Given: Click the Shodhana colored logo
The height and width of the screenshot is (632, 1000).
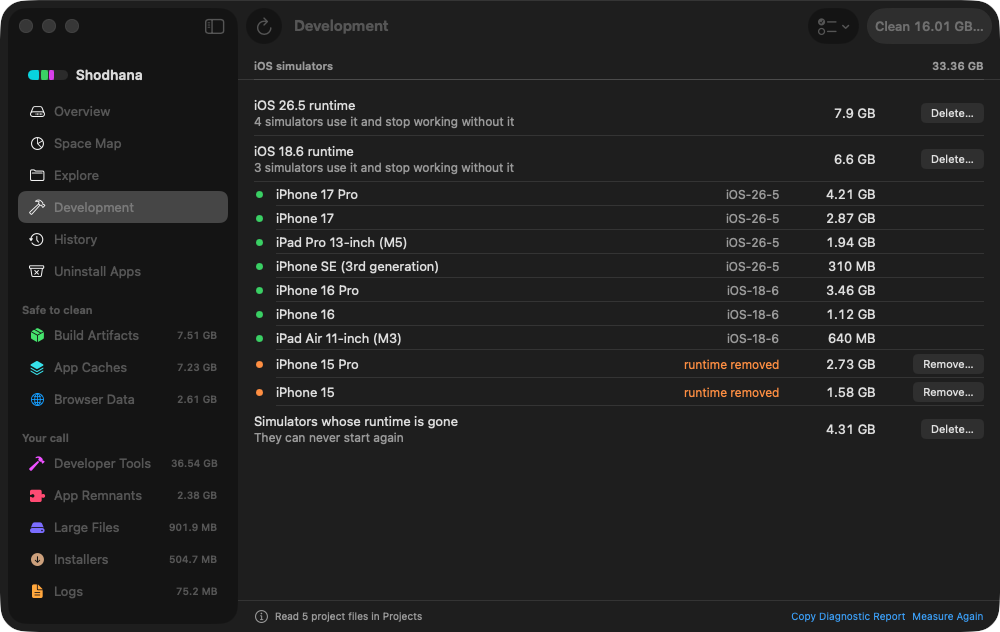Looking at the screenshot, I should [47, 75].
